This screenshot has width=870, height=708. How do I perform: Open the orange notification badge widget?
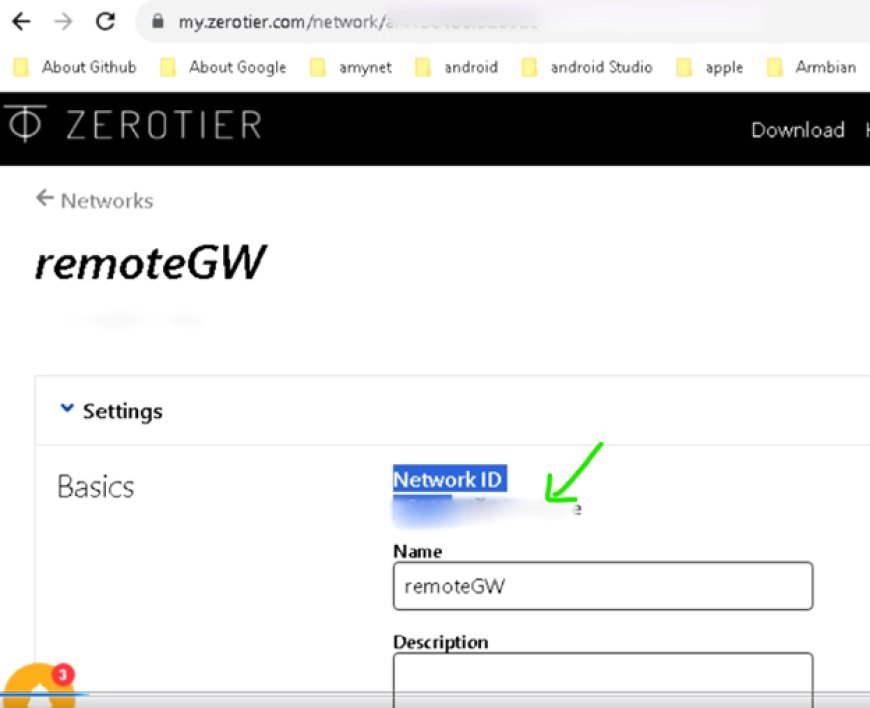pyautogui.click(x=39, y=685)
